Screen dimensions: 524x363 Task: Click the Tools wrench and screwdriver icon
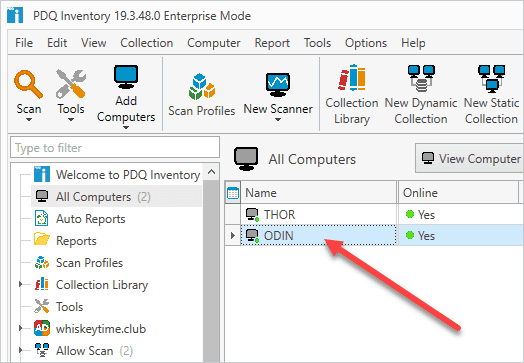[x=71, y=84]
